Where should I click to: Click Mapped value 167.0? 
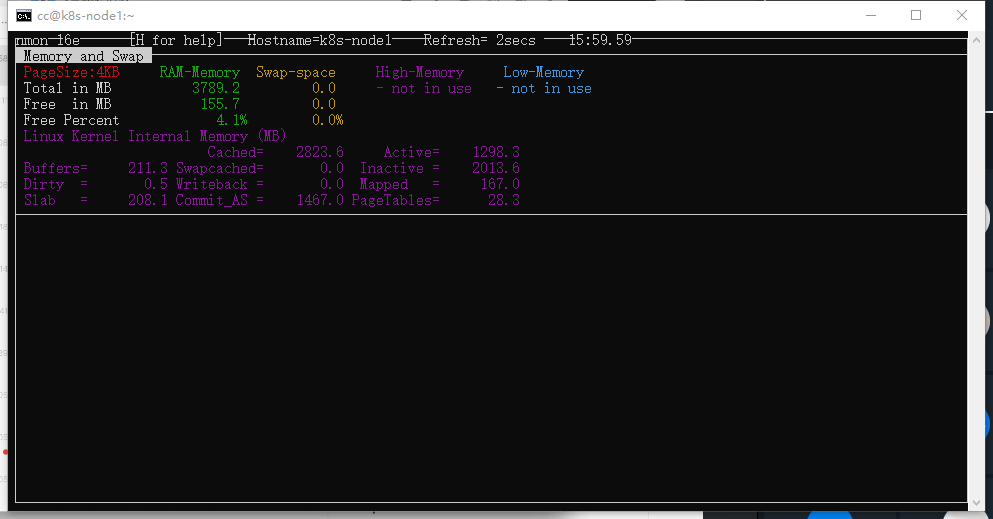click(500, 184)
